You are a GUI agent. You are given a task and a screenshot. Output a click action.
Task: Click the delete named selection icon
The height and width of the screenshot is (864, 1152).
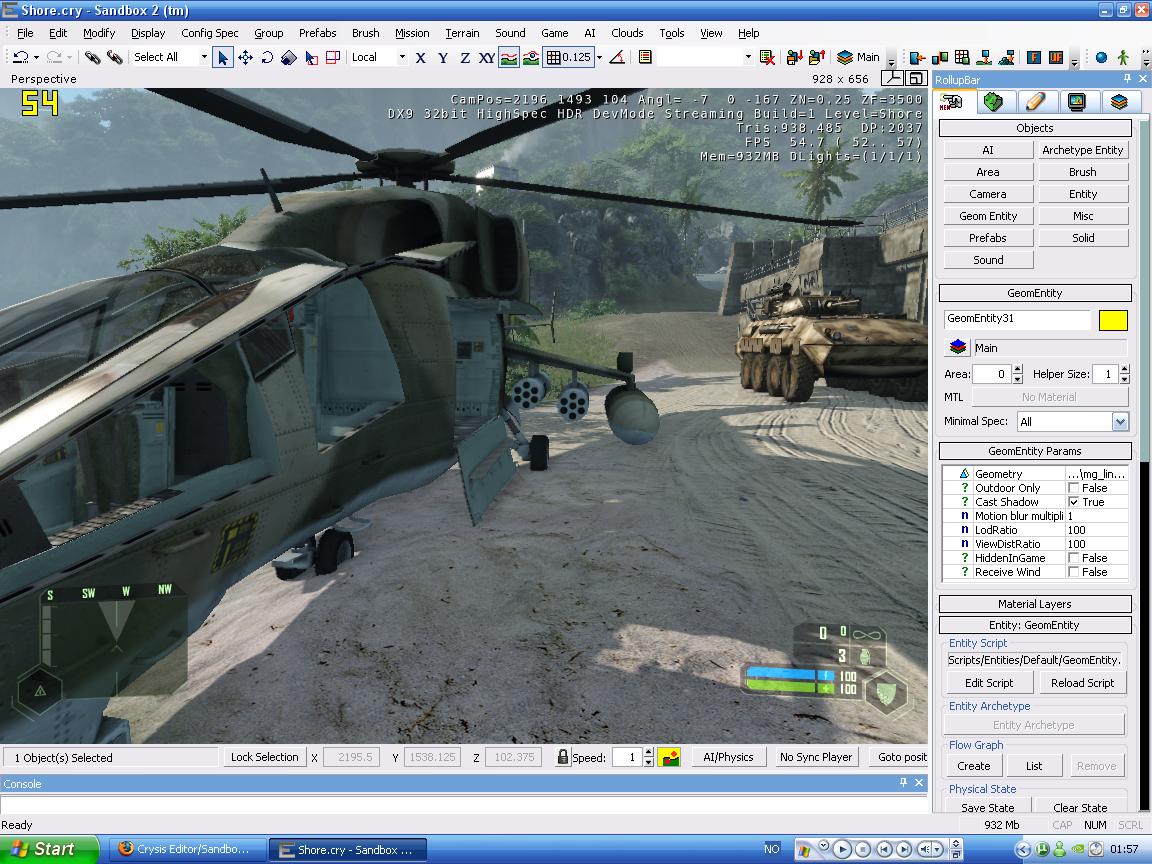tap(767, 57)
